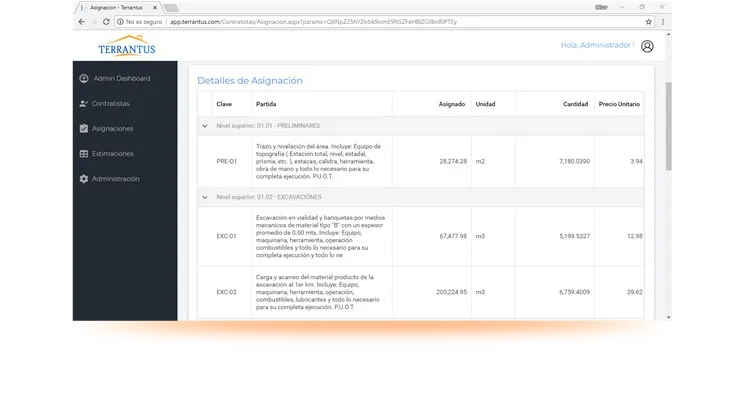Click unit price 29.62
Viewport: 743px width, 404px height.
[x=635, y=292]
